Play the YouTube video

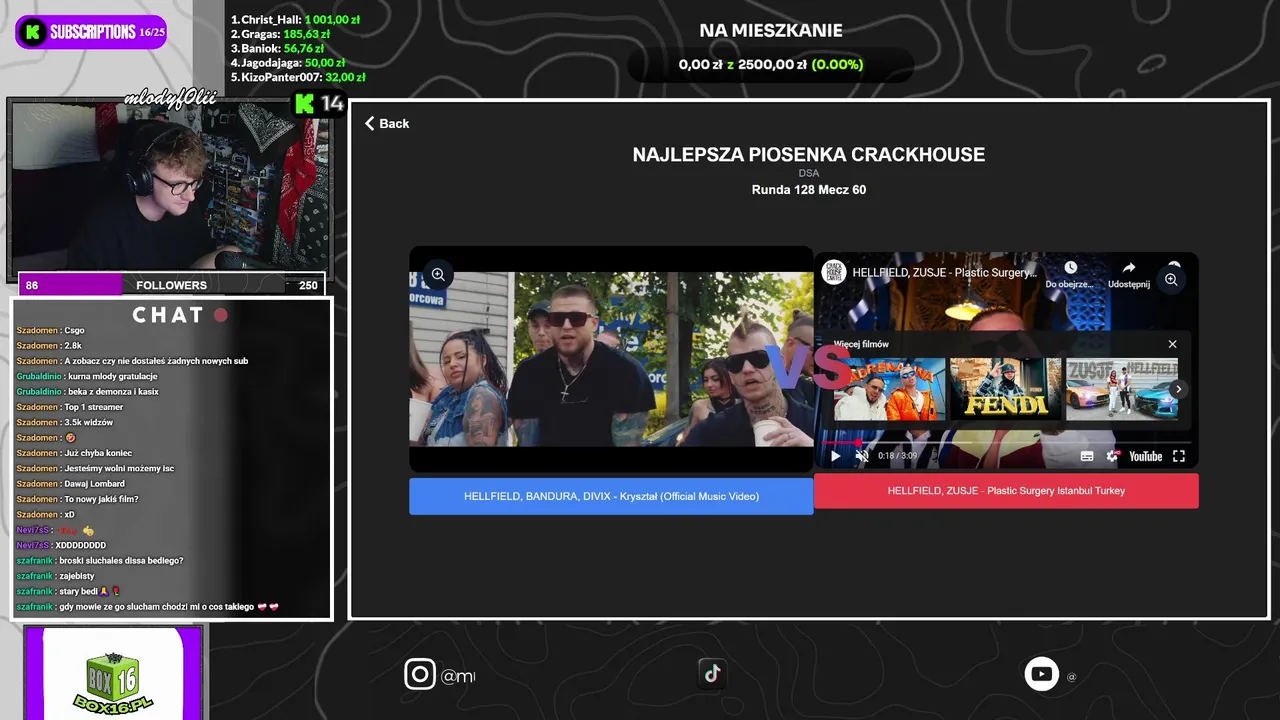(836, 456)
